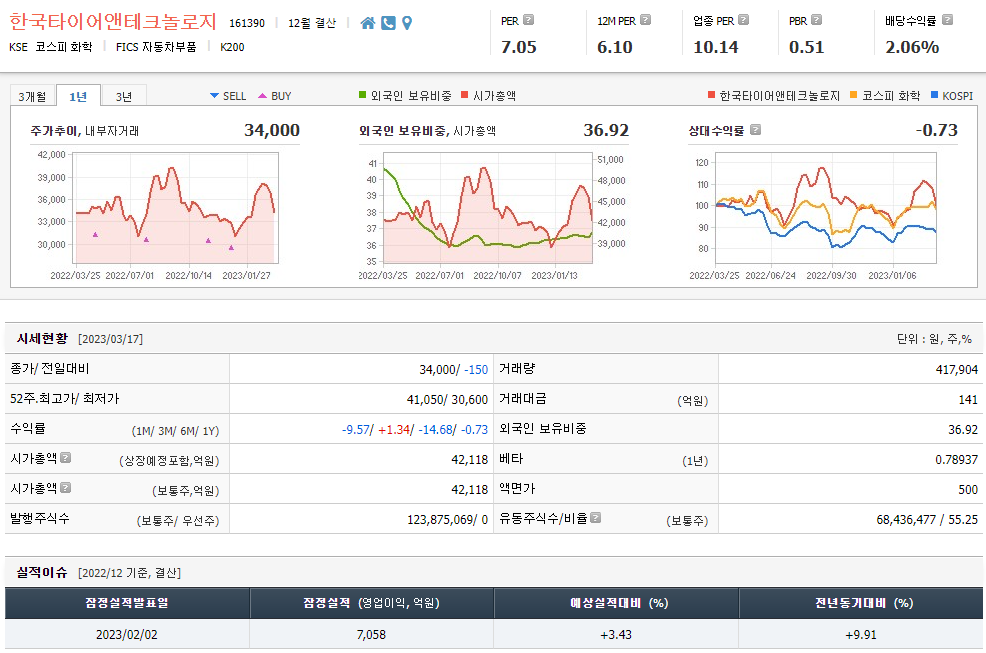Click the blue SELL triangle legend marker

tap(214, 96)
